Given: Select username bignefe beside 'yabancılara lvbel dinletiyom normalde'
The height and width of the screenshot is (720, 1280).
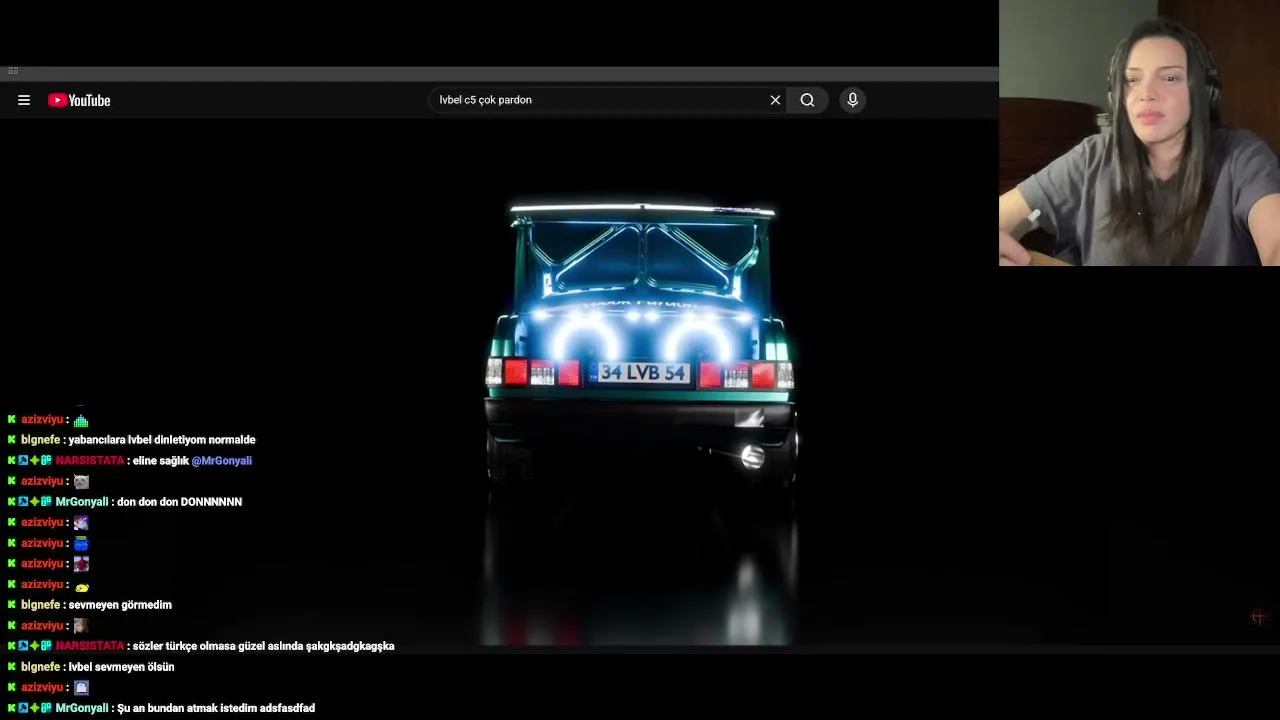Looking at the screenshot, I should coord(40,440).
